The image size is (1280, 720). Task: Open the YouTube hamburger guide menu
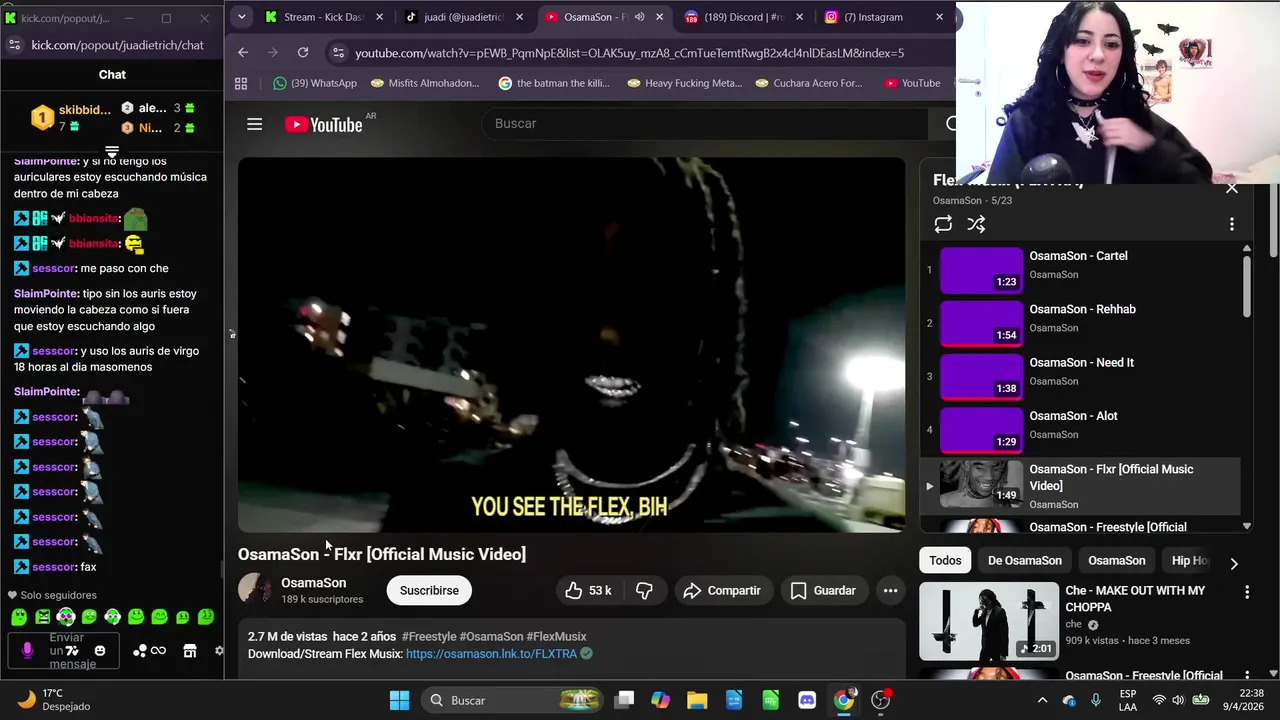255,124
